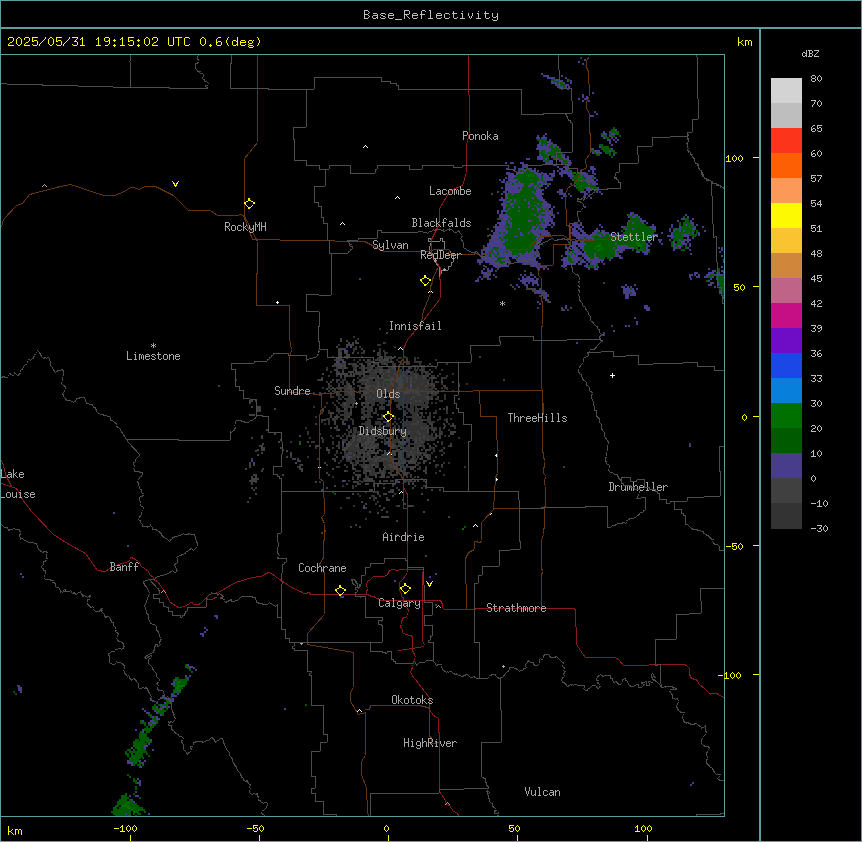Select the red 65-60 dBZ swatch
The image size is (862, 842).
click(x=786, y=140)
